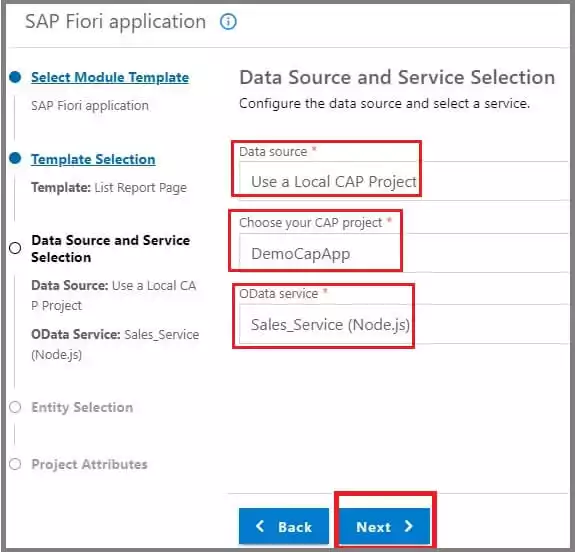The height and width of the screenshot is (552, 575).
Task: Open the Project Attributes wizard step label
Action: (89, 464)
